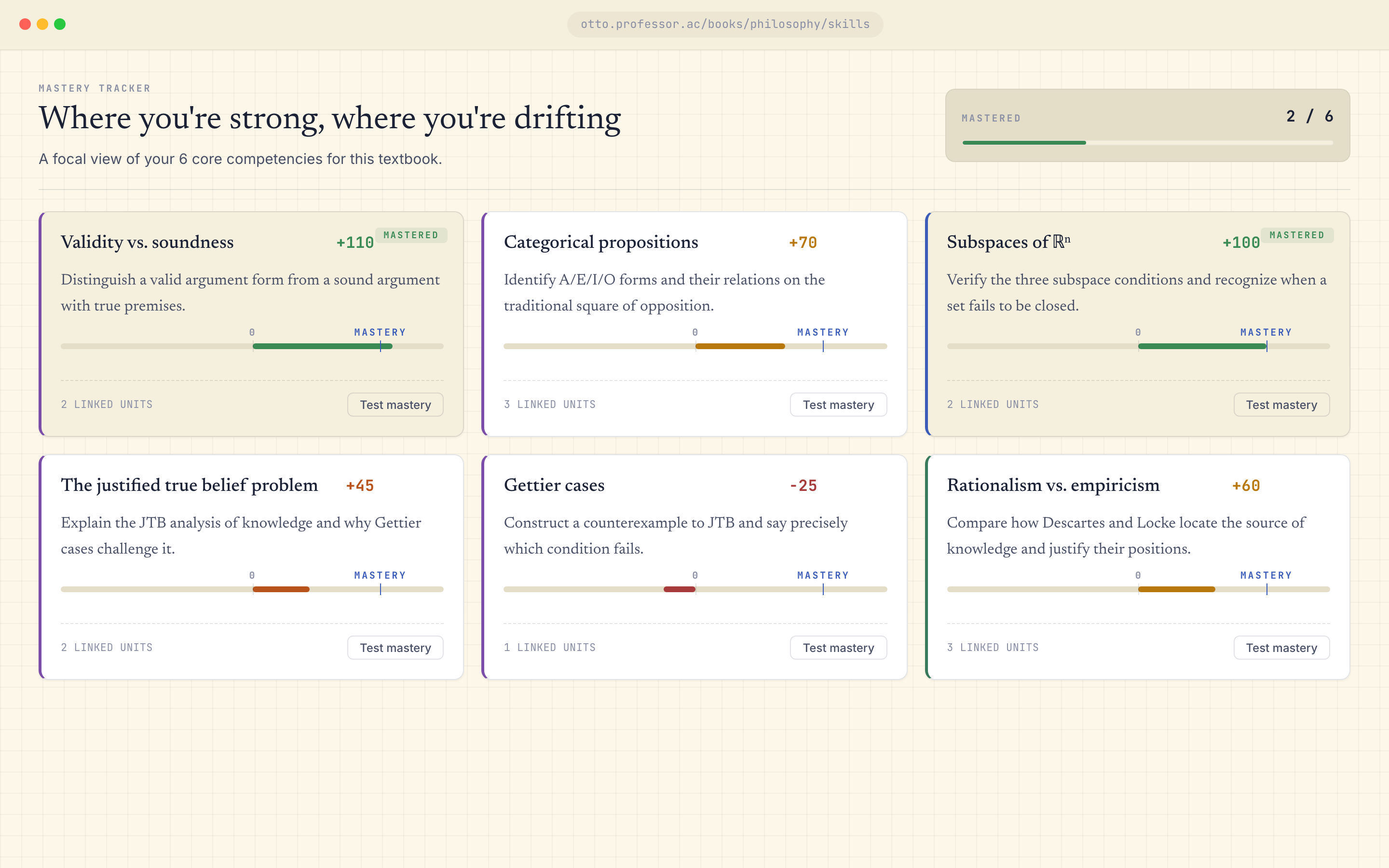1389x868 pixels.
Task: Click the +70 score value
Action: click(803, 243)
